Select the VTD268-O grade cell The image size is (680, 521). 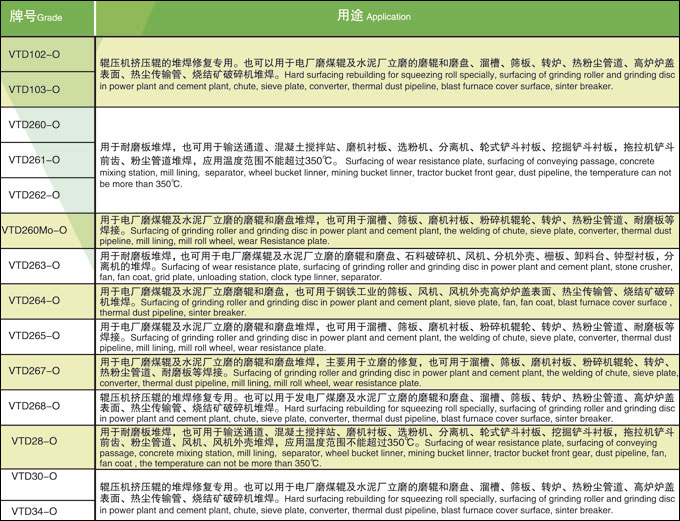tap(47, 406)
